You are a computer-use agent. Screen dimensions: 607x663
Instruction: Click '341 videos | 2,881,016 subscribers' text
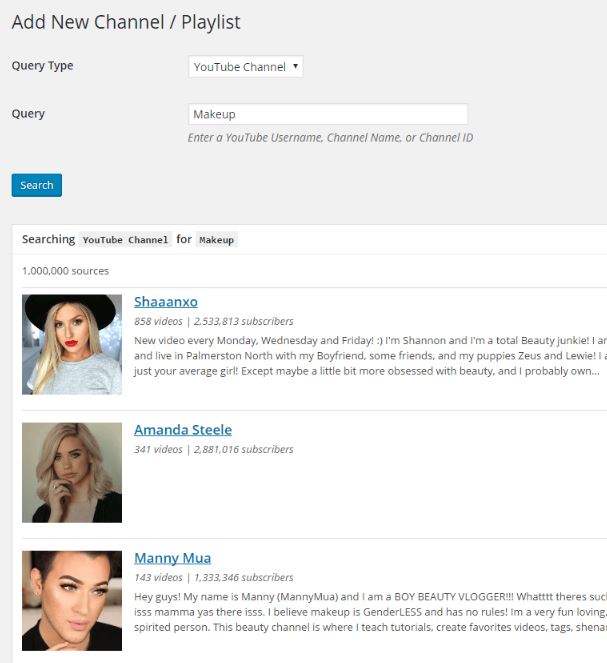click(x=214, y=449)
